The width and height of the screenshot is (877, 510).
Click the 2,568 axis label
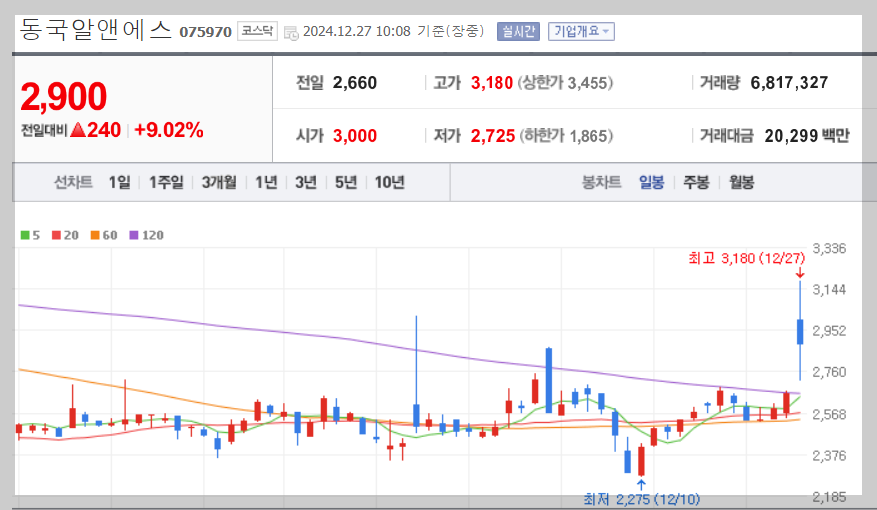coord(829,414)
